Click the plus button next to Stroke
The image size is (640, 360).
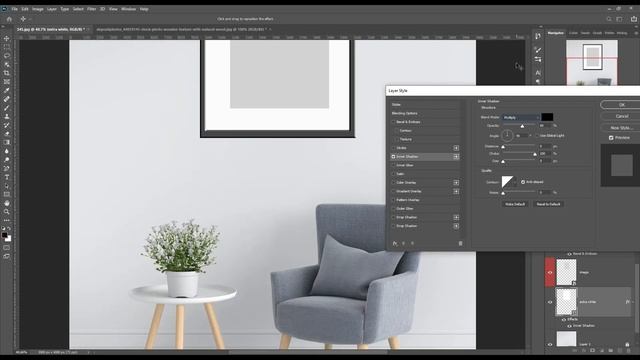pos(456,148)
